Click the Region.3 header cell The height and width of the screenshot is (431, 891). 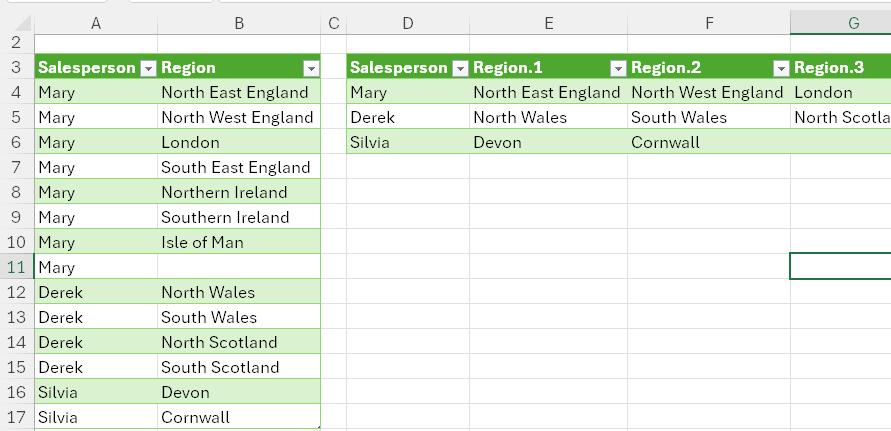[840, 67]
